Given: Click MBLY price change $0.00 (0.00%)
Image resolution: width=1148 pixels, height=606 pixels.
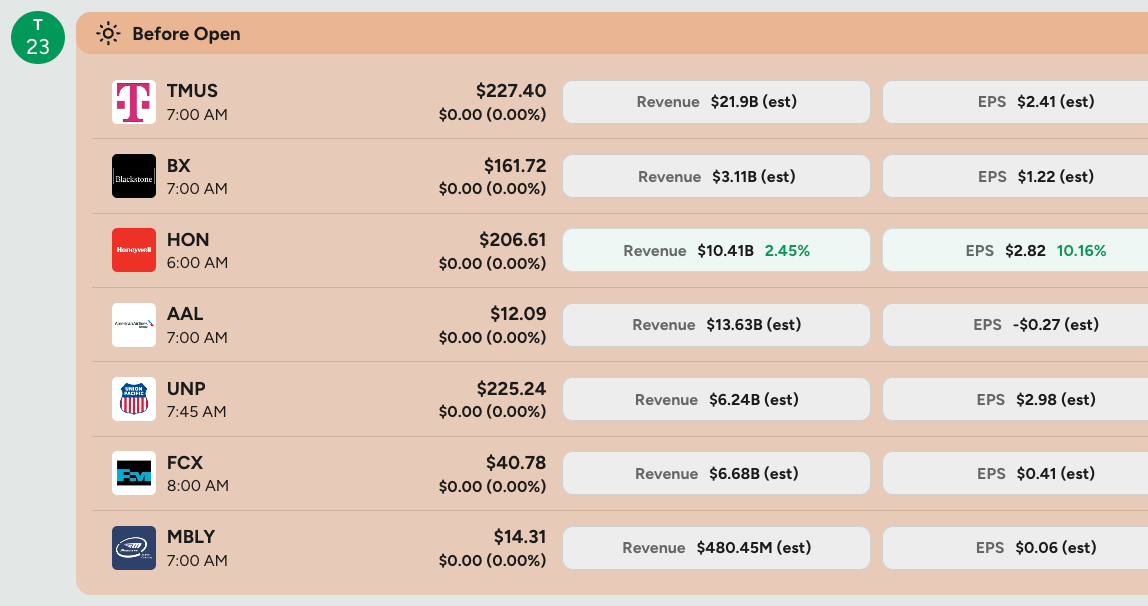Looking at the screenshot, I should tap(493, 561).
